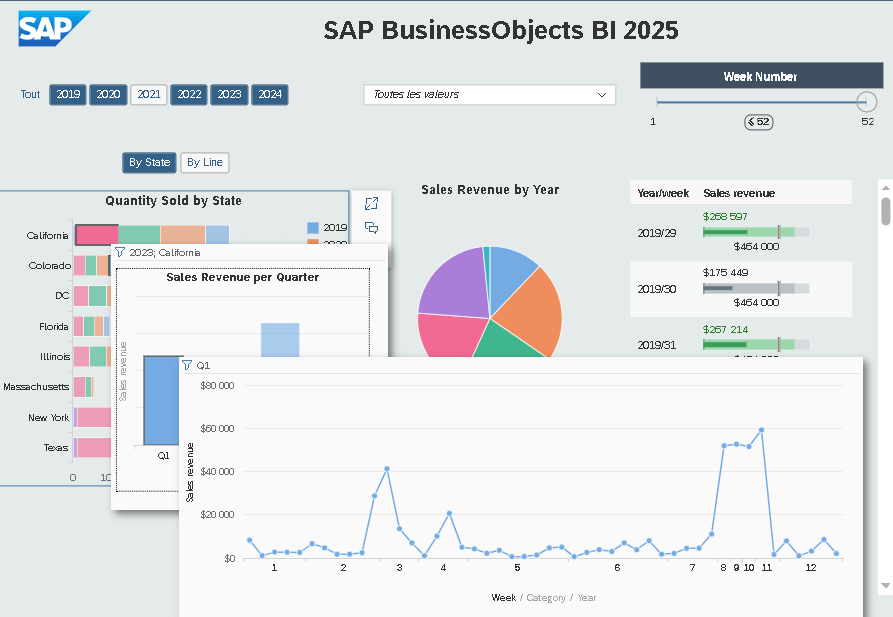Click the "≤ 52" slider value chip

click(x=759, y=122)
